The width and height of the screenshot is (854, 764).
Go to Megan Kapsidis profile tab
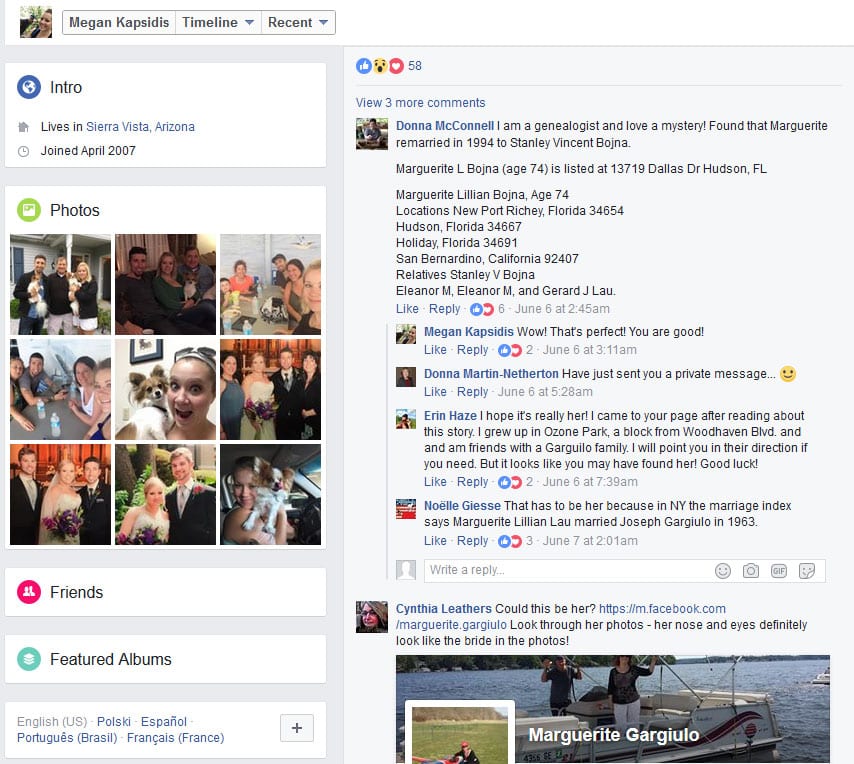pyautogui.click(x=119, y=22)
